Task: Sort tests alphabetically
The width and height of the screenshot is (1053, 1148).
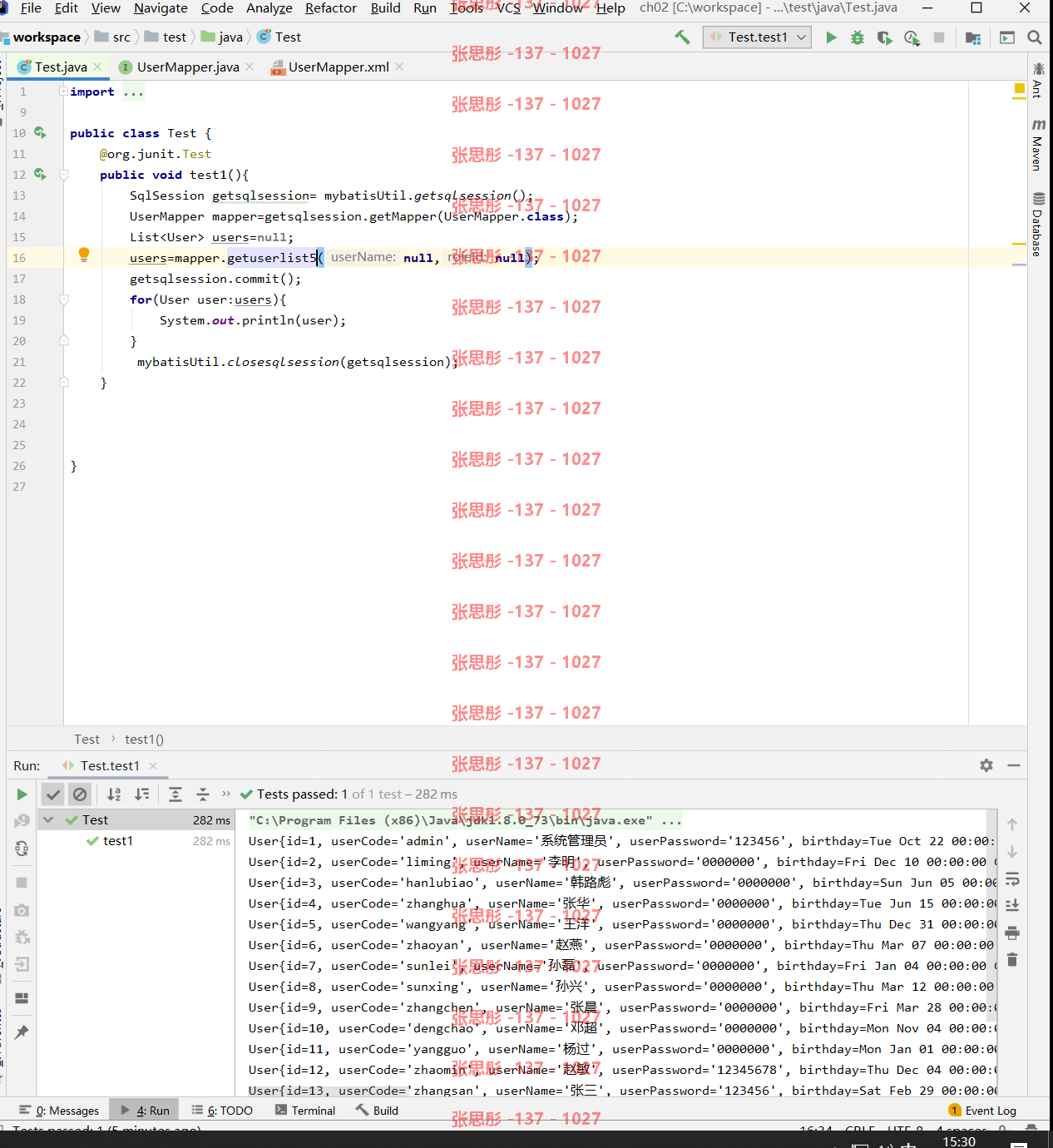Action: pos(115,794)
